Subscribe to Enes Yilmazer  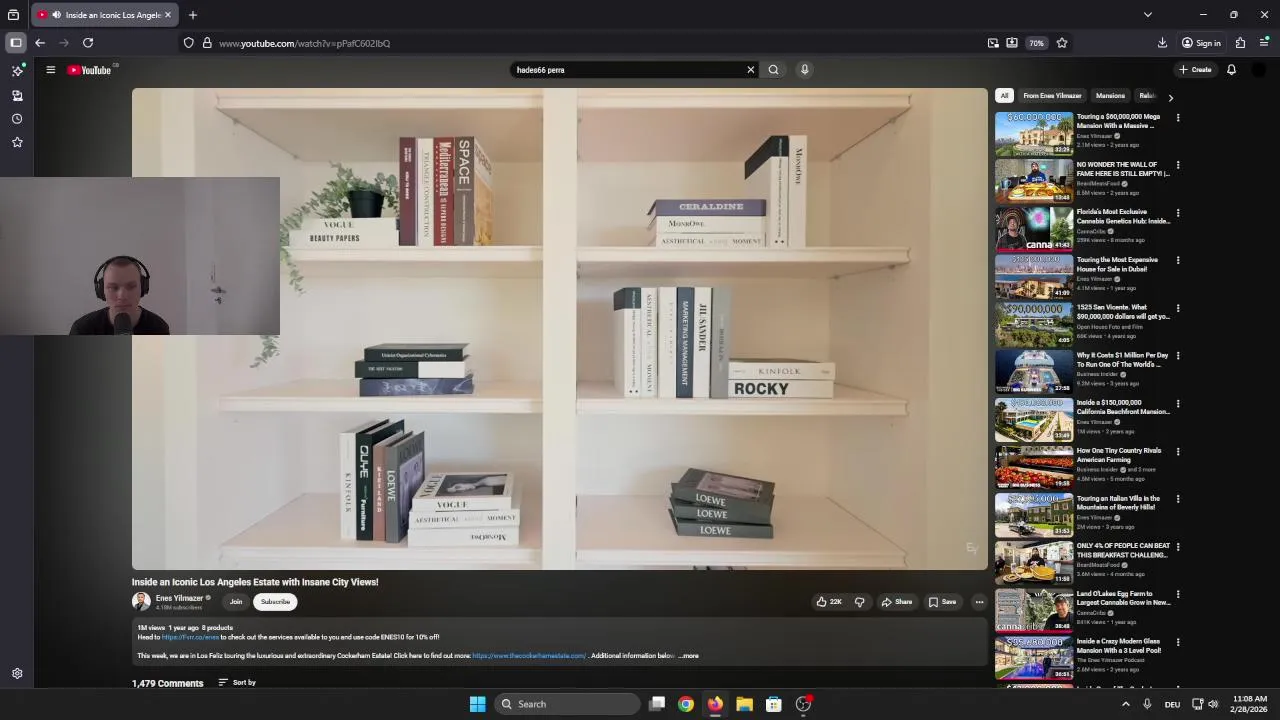pyautogui.click(x=275, y=602)
